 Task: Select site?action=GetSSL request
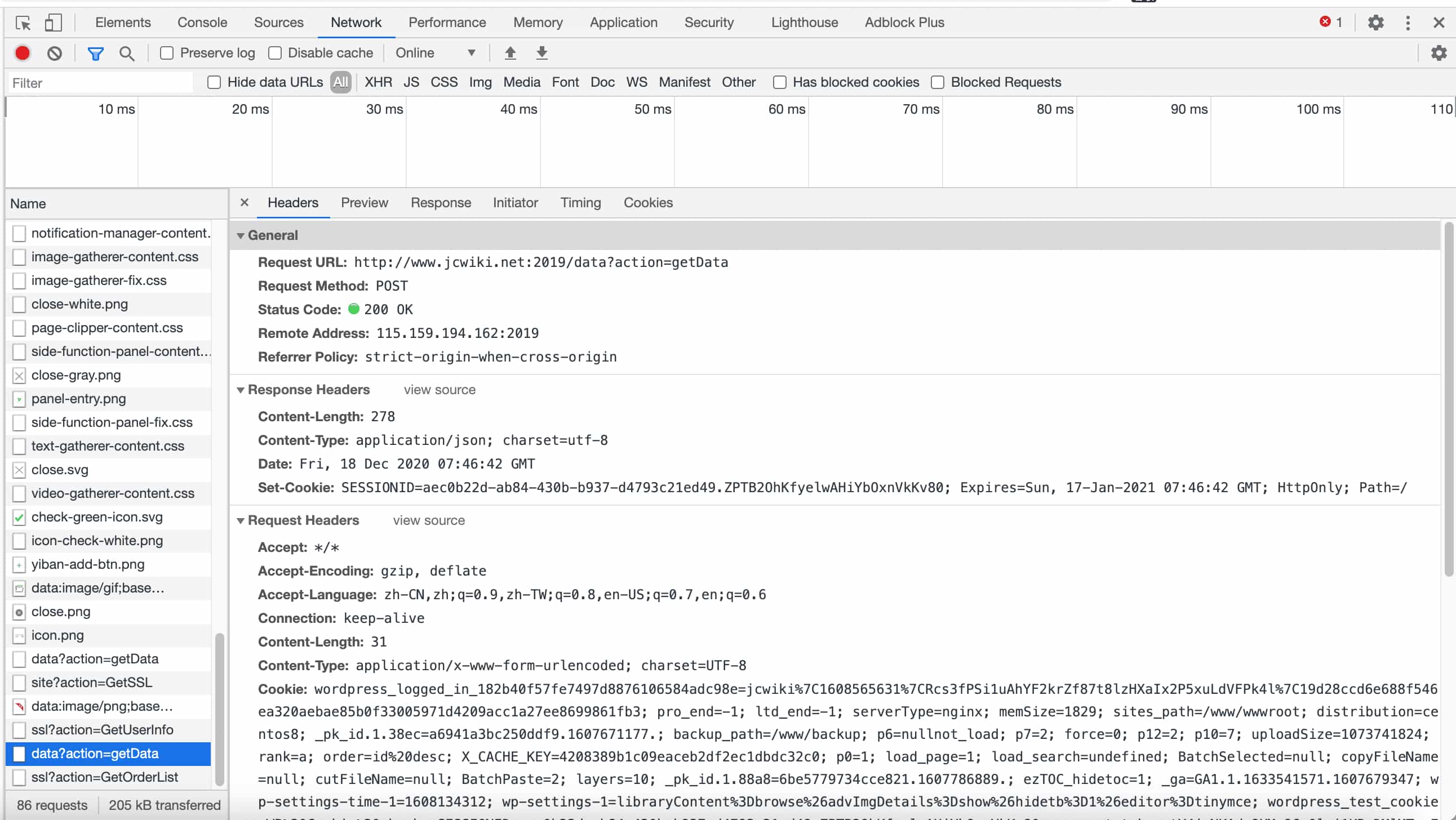109,683
